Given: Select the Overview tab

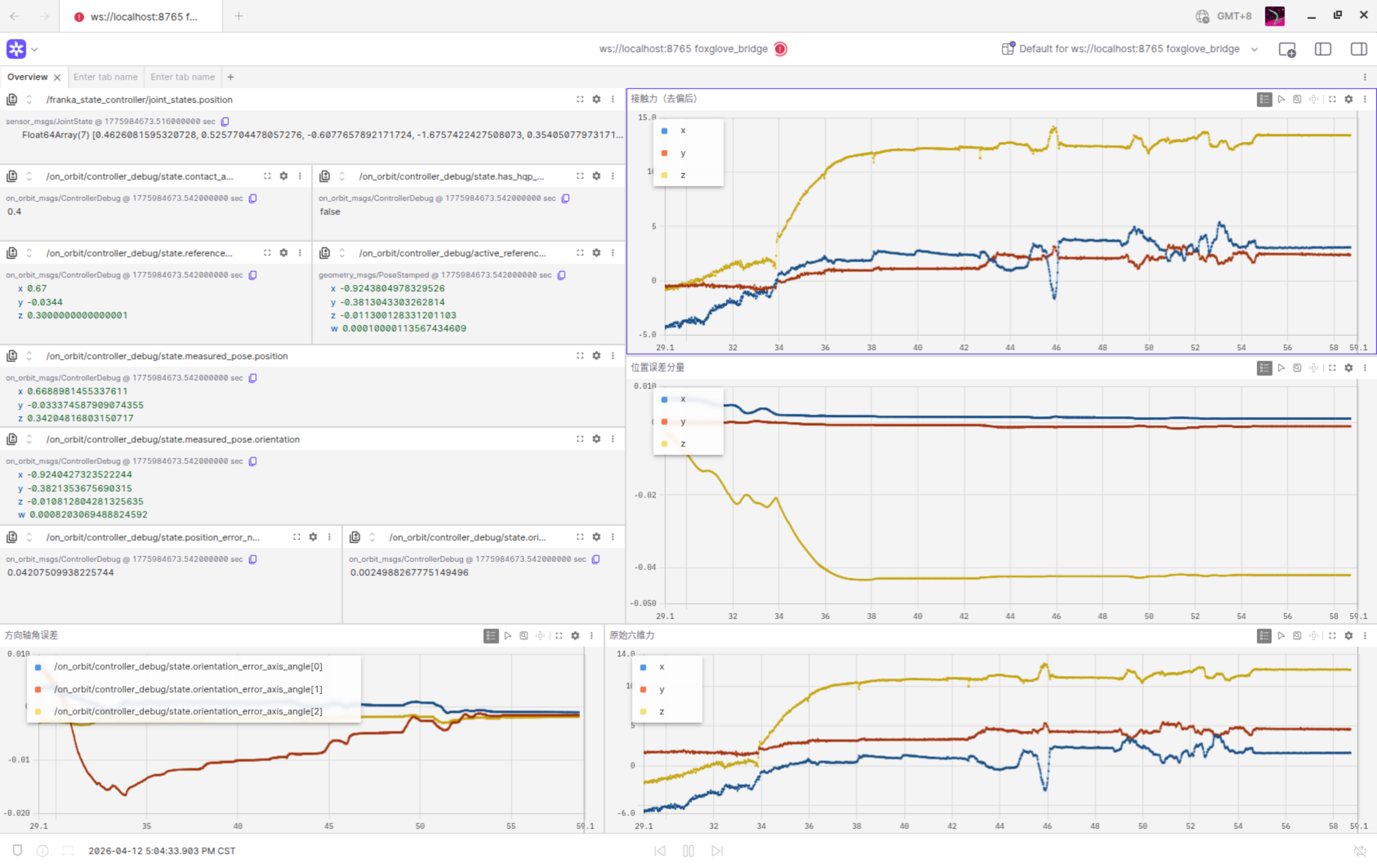Looking at the screenshot, I should 27,77.
